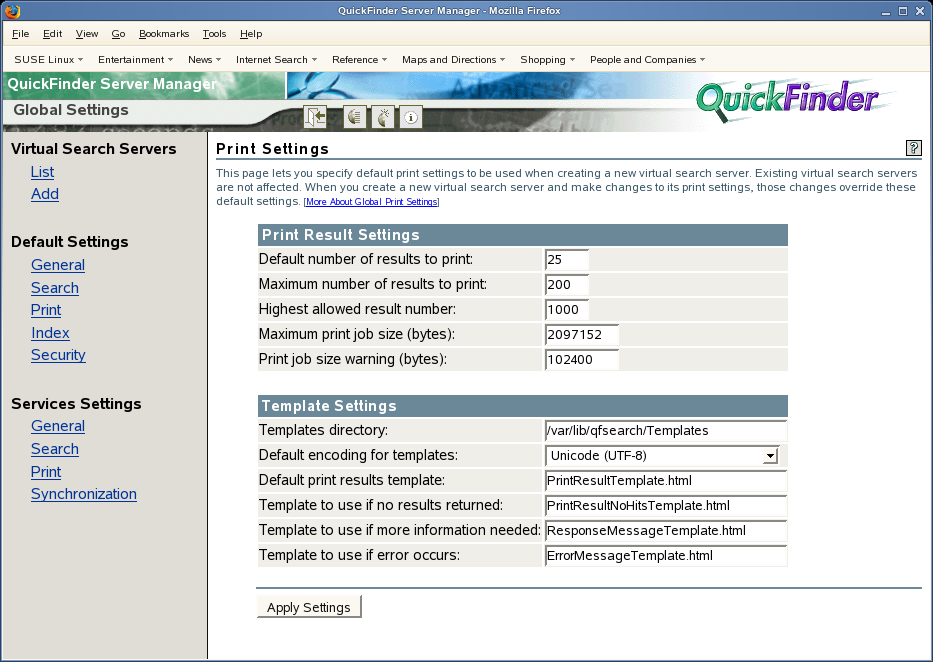Image resolution: width=933 pixels, height=662 pixels.
Task: Click the ErrorMessageTemplate.html field
Action: point(666,556)
